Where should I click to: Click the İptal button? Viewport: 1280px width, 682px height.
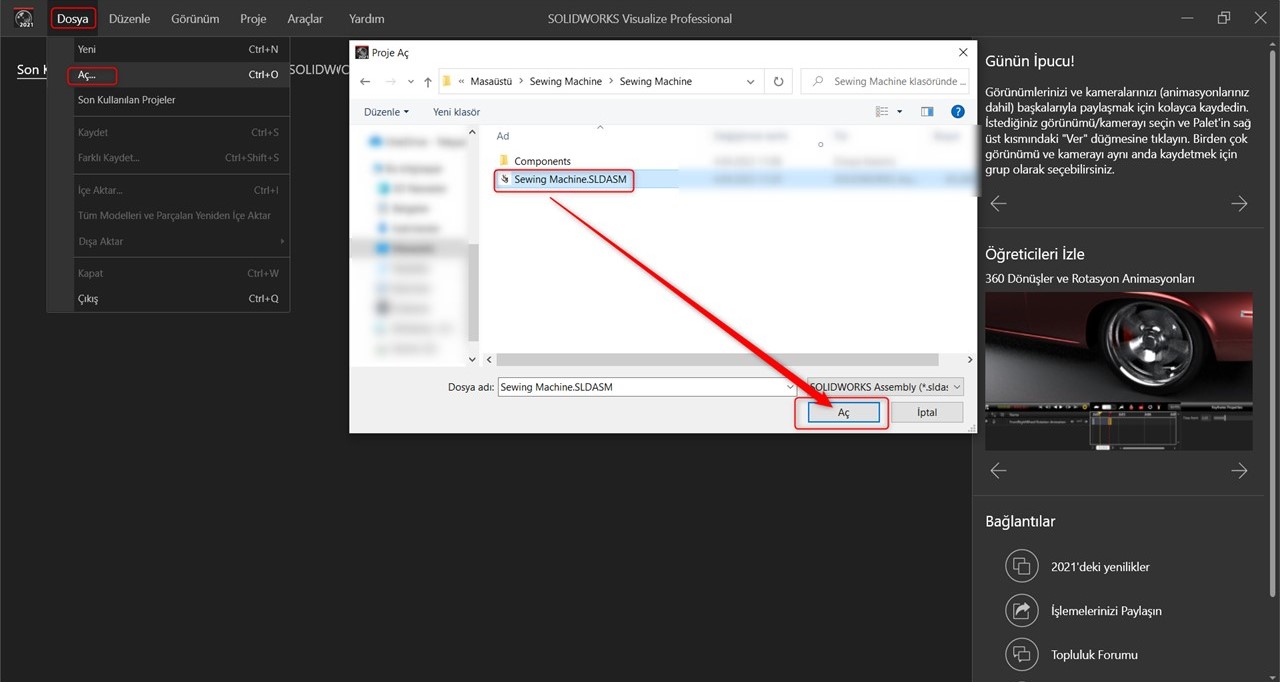point(926,412)
